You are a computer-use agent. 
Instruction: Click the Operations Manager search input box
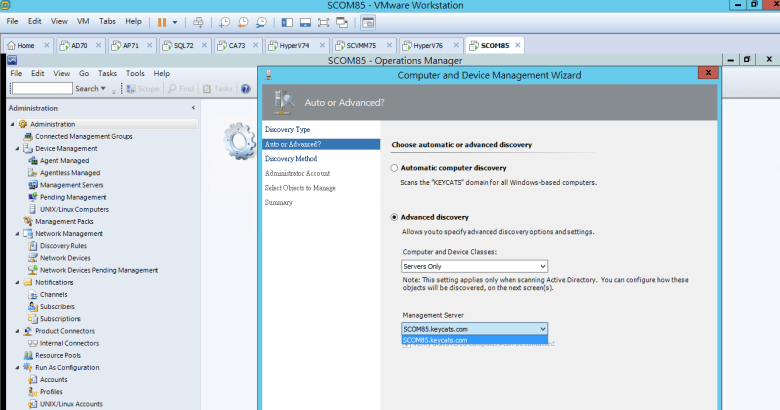click(41, 88)
